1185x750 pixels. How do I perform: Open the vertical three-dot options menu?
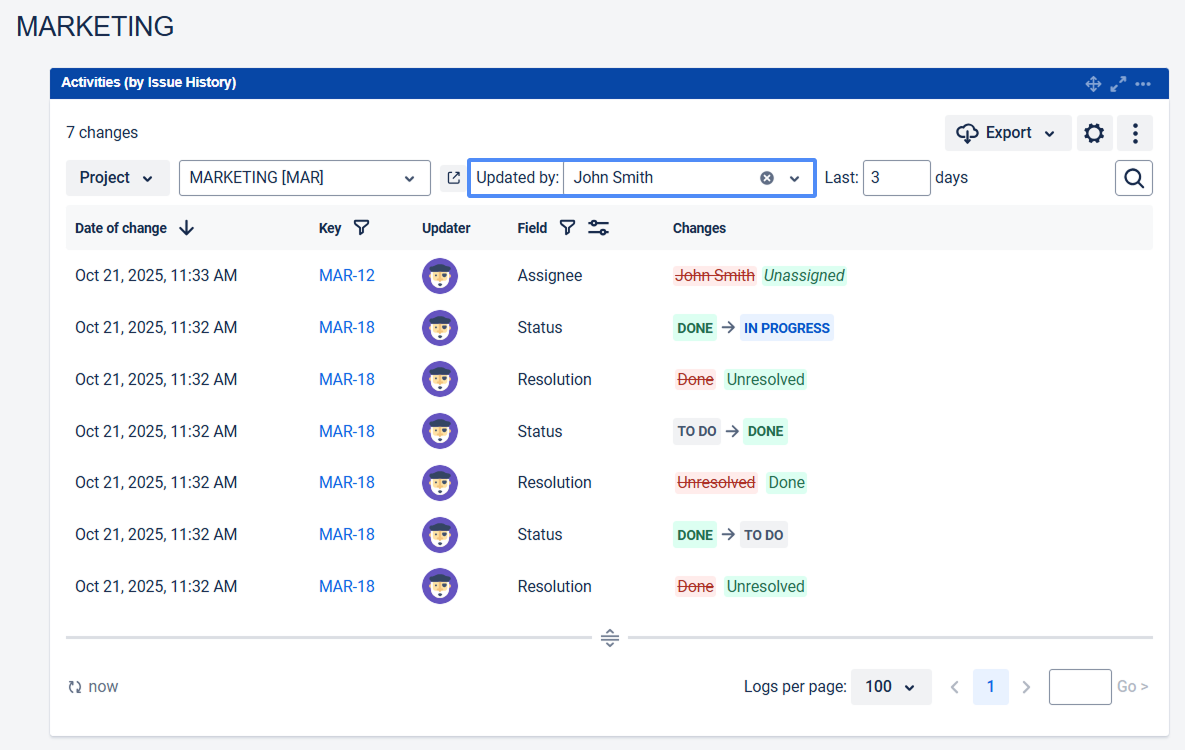coord(1135,133)
